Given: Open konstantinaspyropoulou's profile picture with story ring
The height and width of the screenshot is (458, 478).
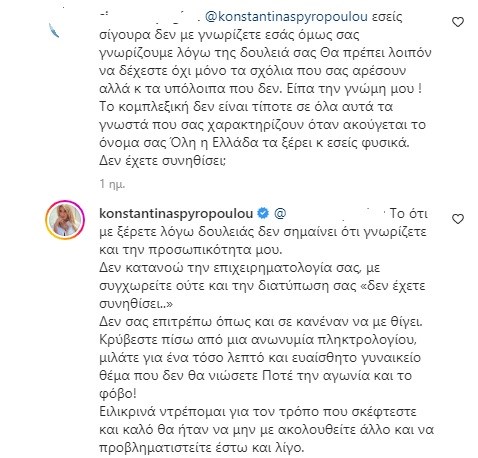Looking at the screenshot, I should coord(65,220).
